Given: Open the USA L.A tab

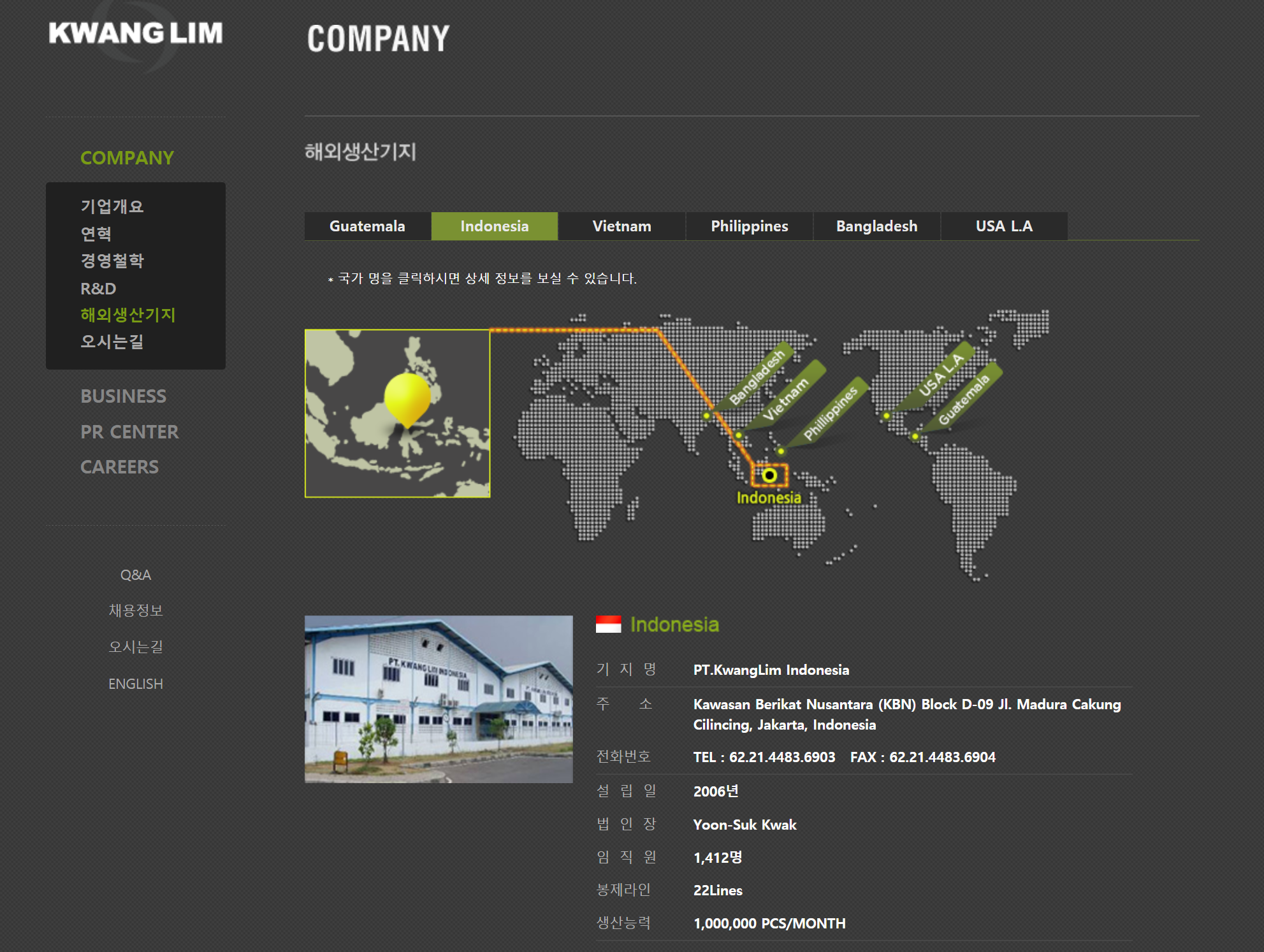Looking at the screenshot, I should pyautogui.click(x=1004, y=226).
